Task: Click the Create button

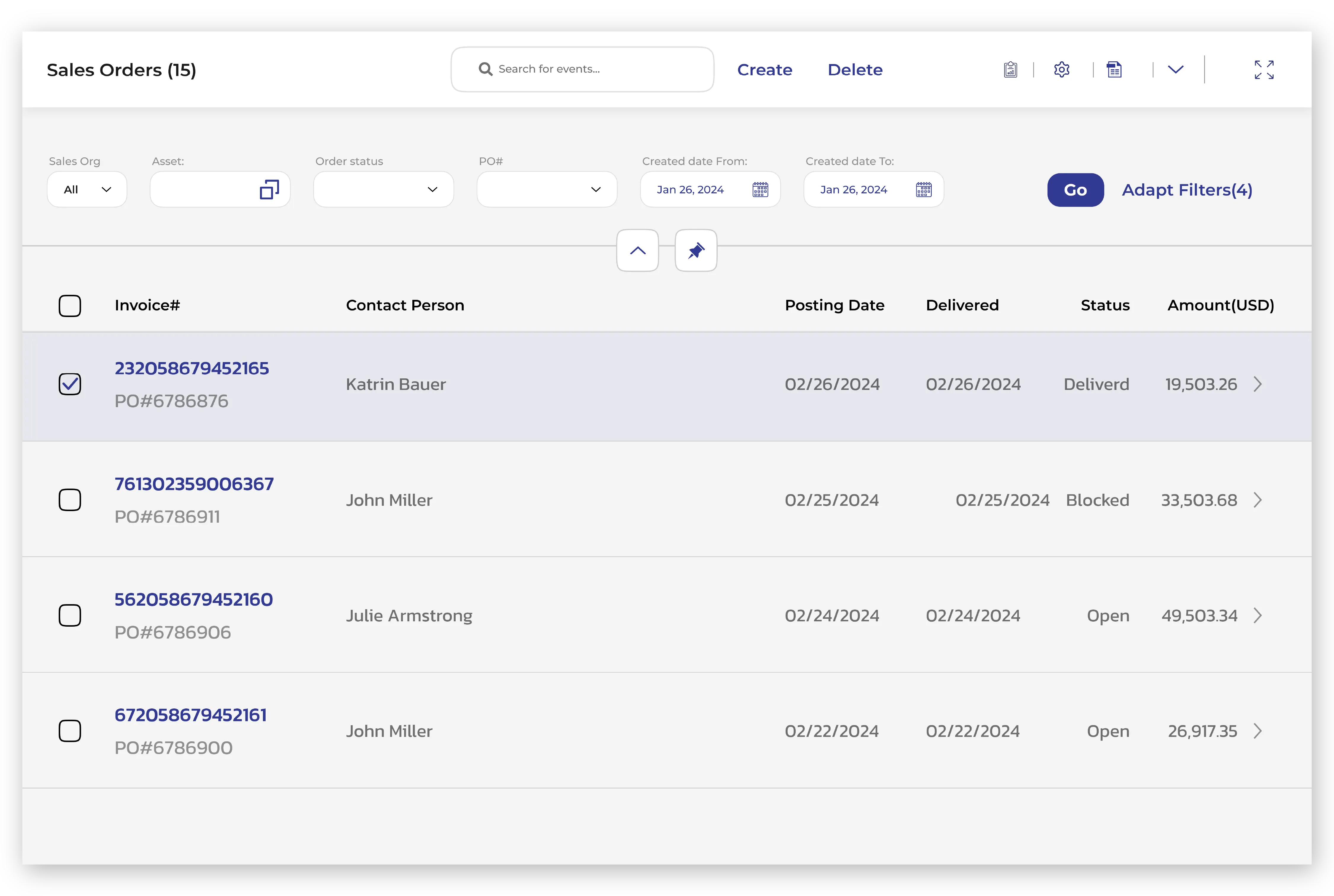Action: pos(764,70)
